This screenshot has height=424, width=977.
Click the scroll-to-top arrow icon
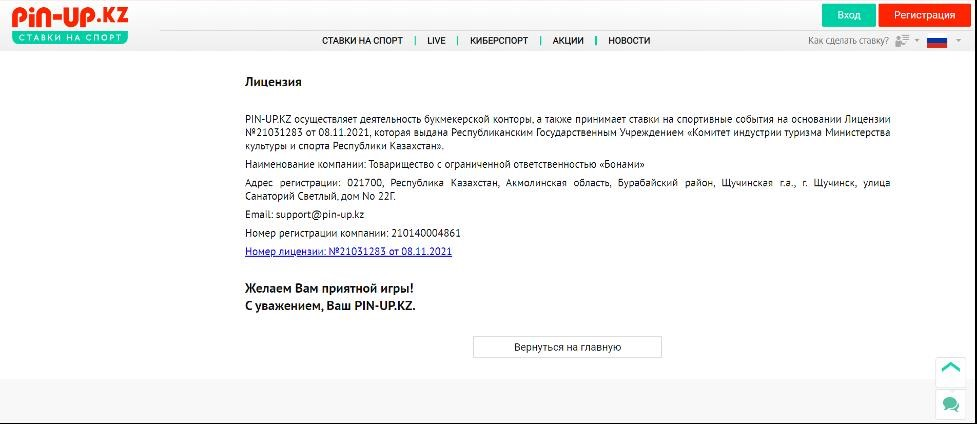950,370
